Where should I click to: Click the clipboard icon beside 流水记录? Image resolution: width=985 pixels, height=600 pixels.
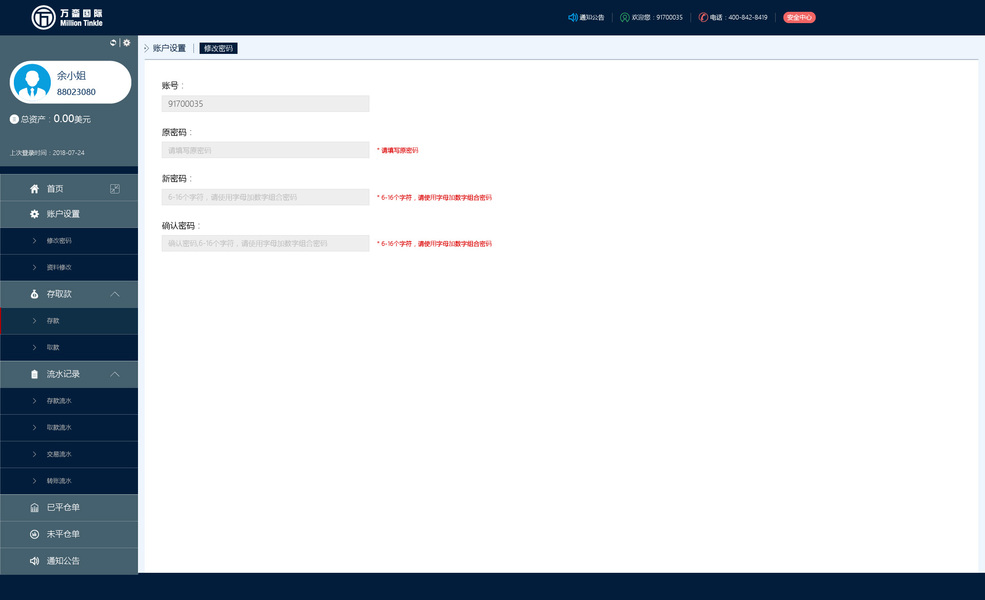coord(35,374)
